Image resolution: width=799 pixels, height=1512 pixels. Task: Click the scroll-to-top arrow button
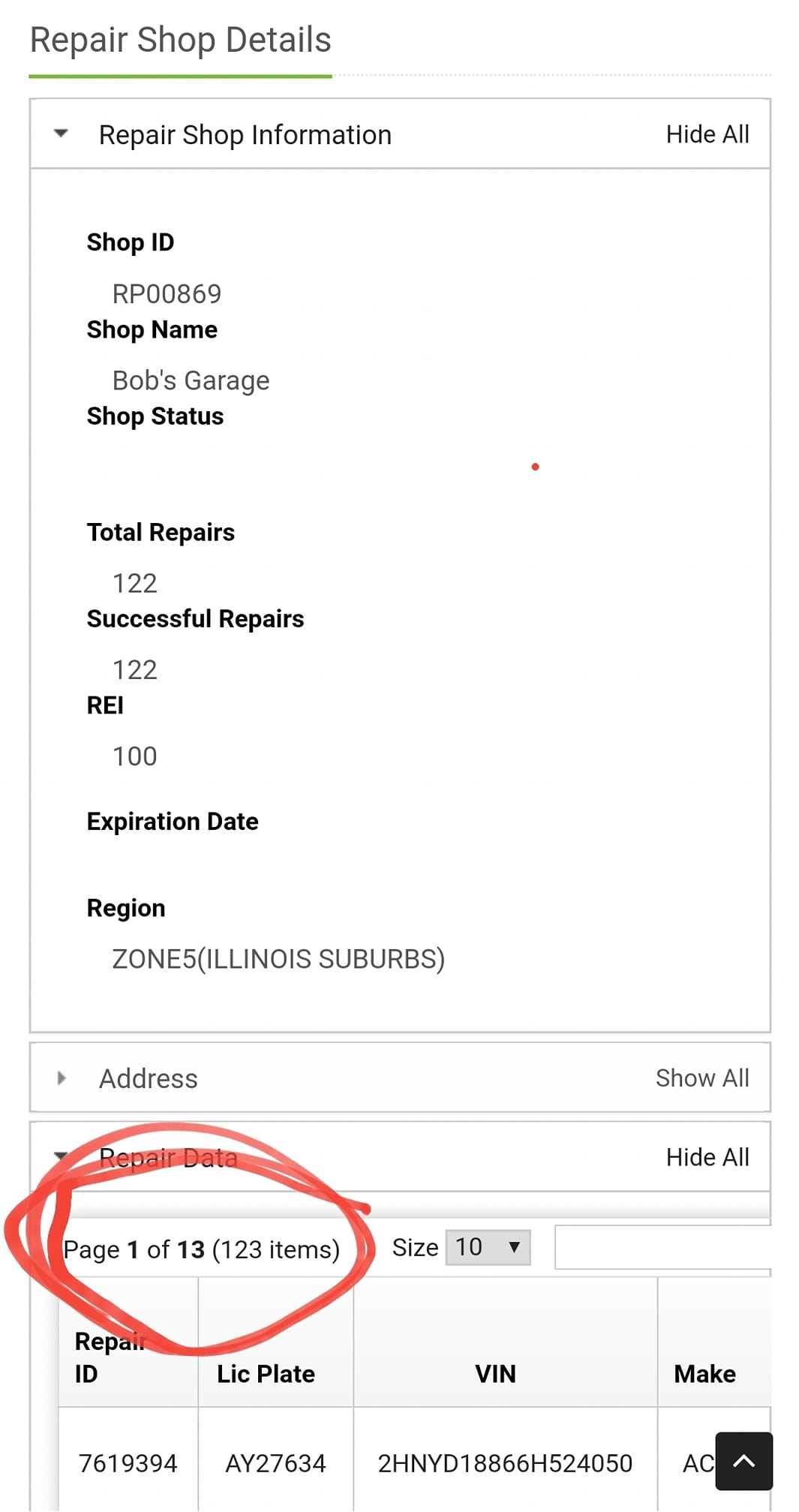743,1460
